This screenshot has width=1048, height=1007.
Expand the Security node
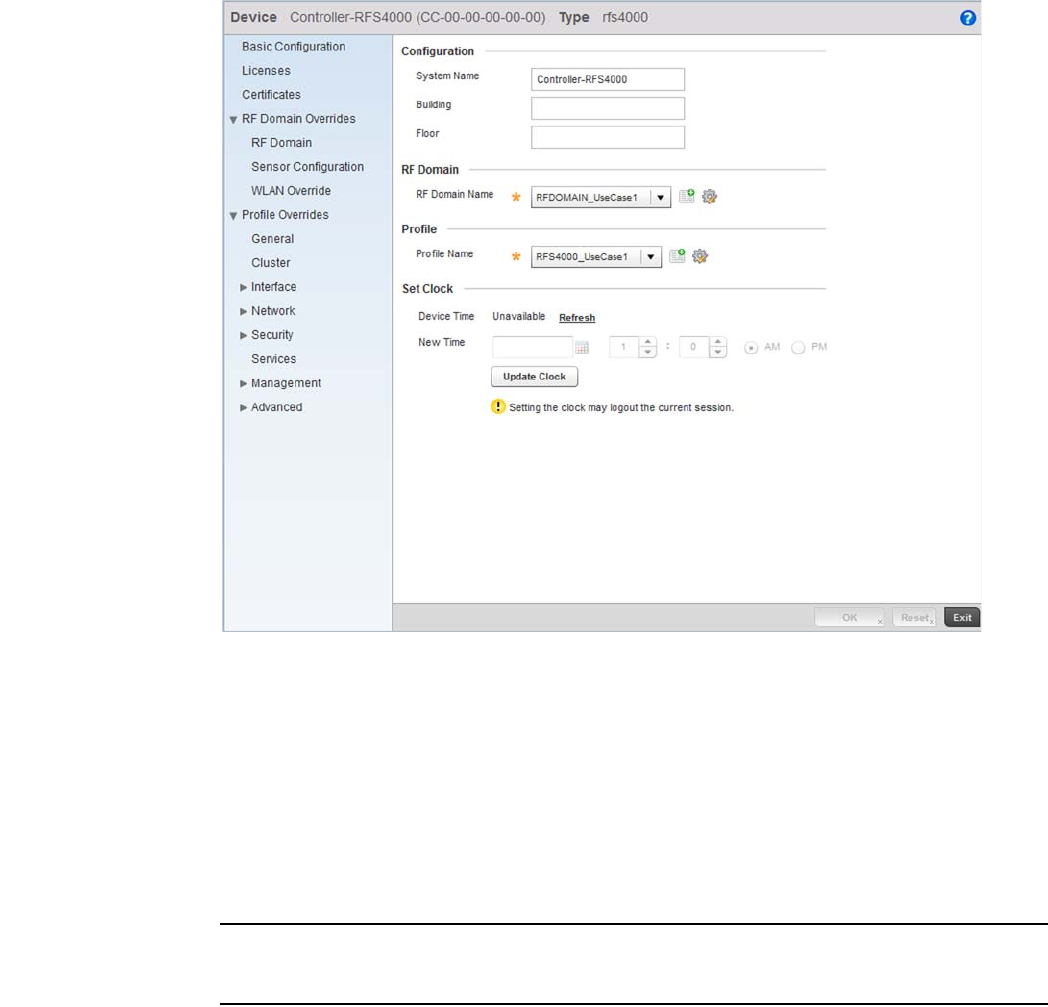tap(243, 335)
